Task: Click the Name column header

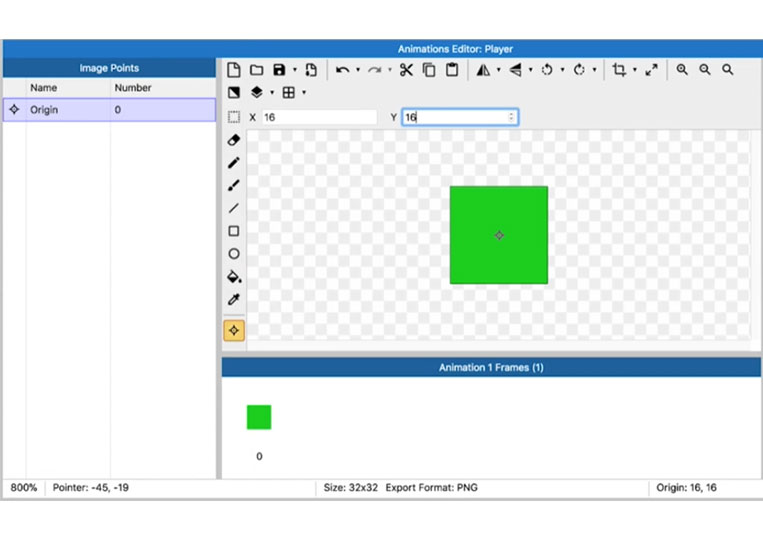Action: tap(44, 88)
